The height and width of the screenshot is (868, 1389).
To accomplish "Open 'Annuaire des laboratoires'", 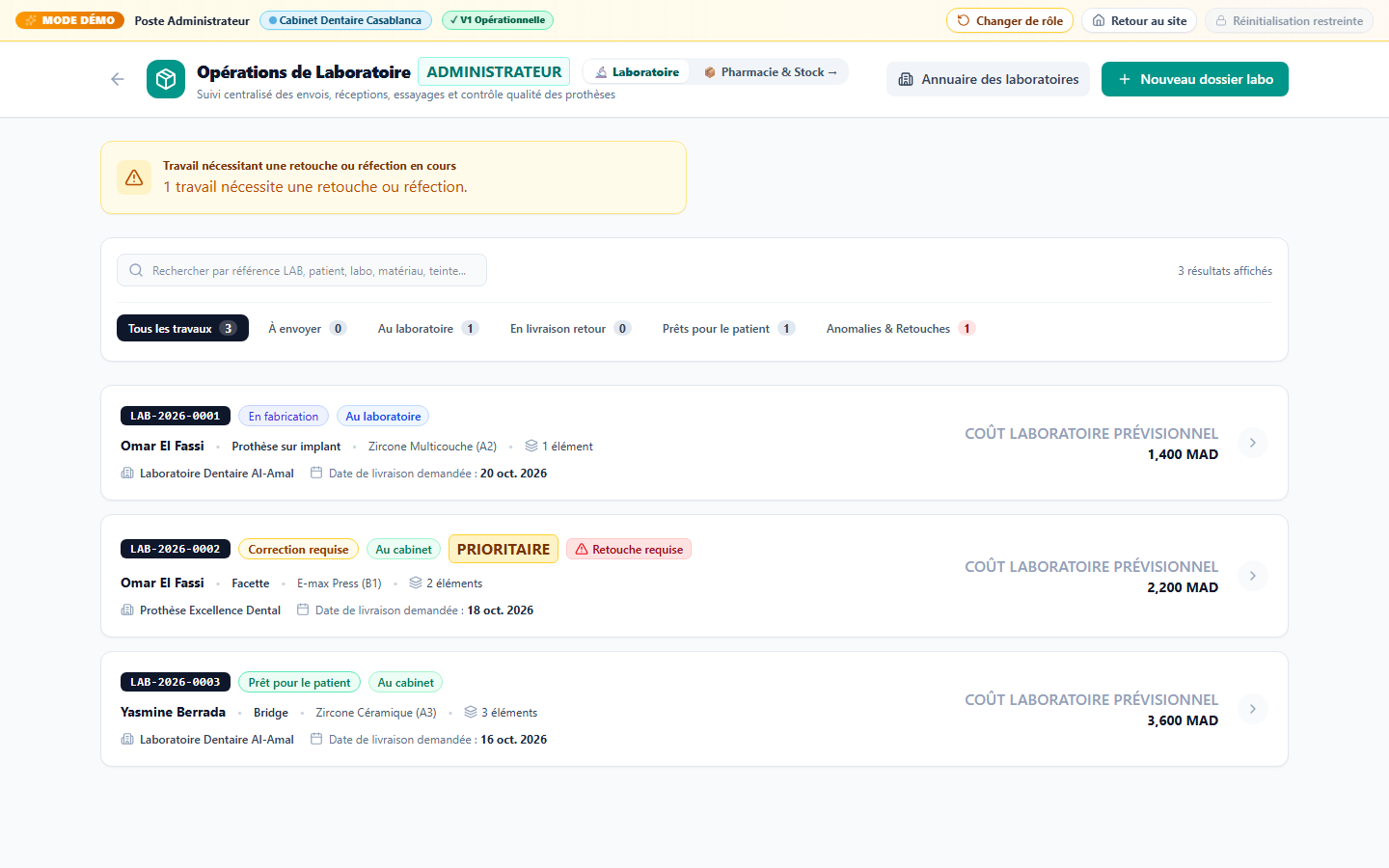I will tap(988, 79).
